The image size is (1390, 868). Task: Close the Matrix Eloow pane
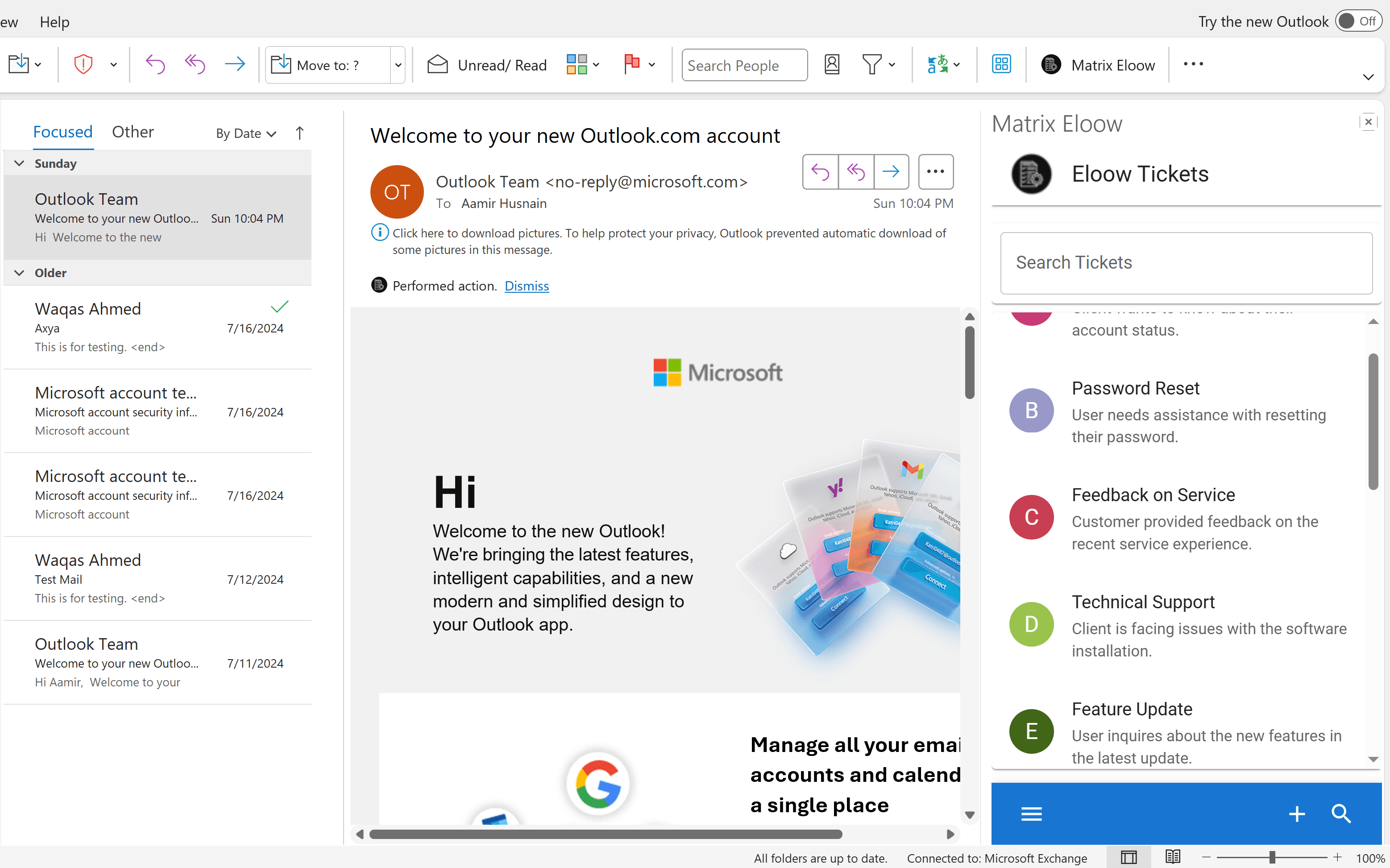1368,122
